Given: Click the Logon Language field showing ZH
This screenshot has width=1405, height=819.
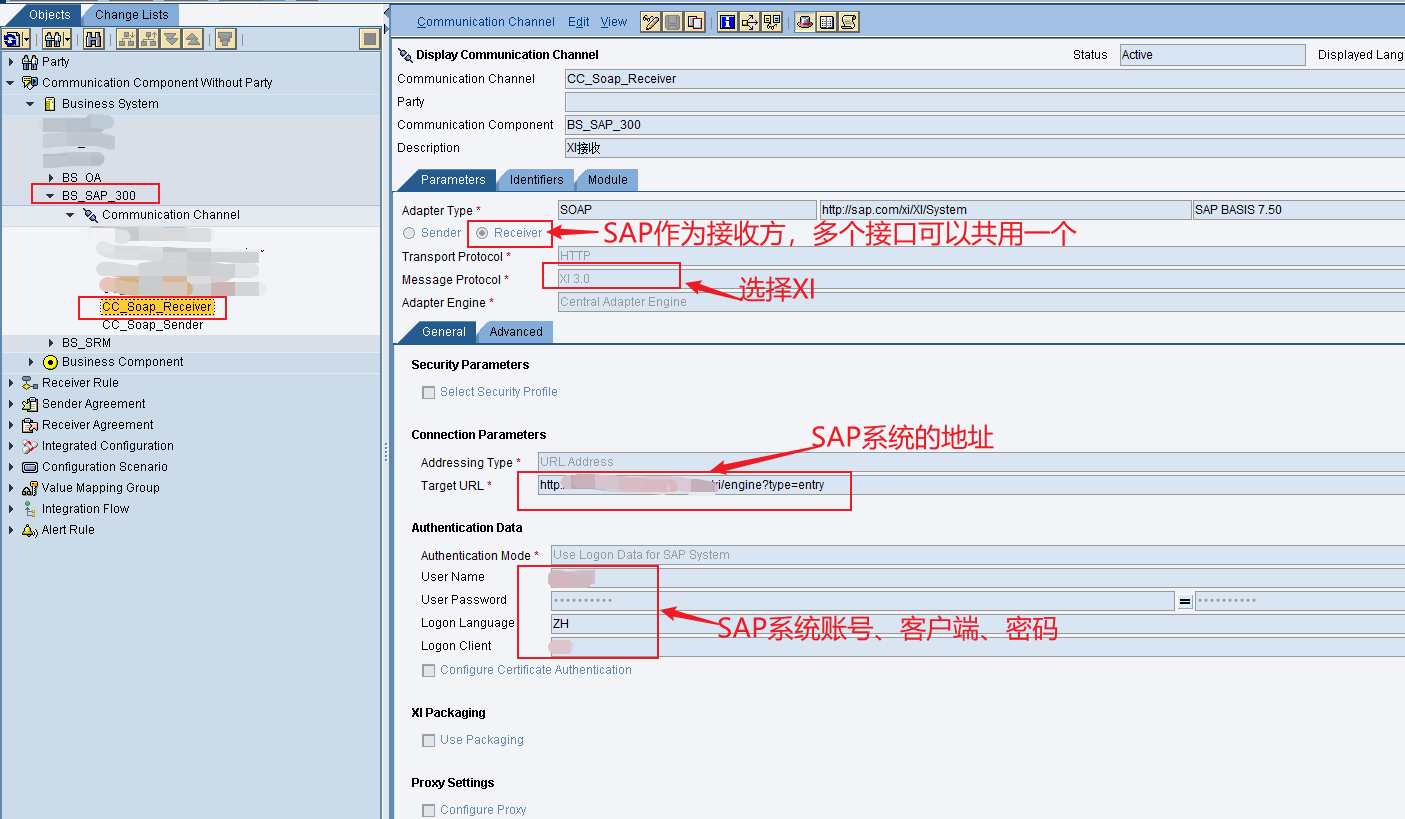Looking at the screenshot, I should coord(978,623).
